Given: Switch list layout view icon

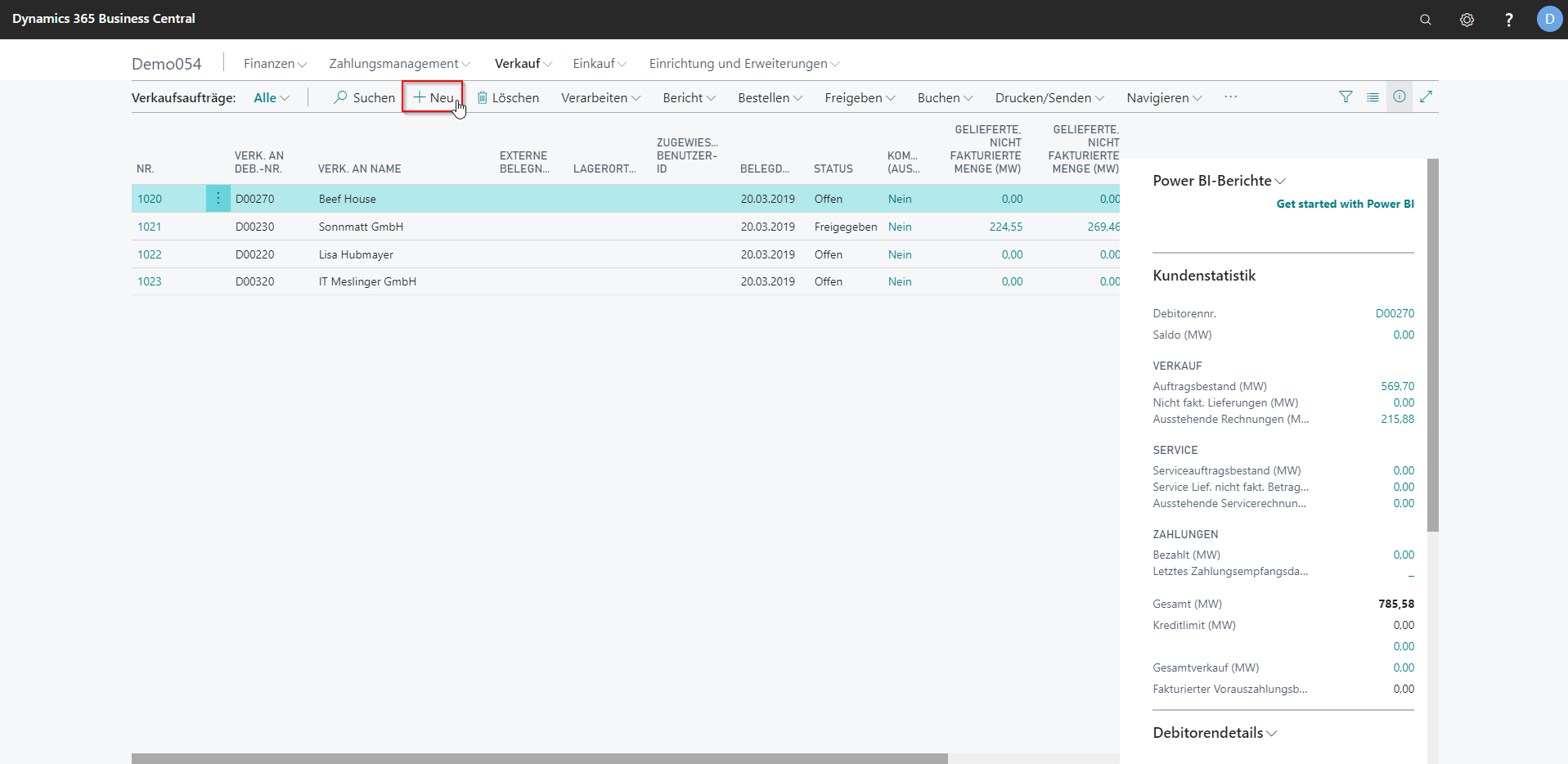Looking at the screenshot, I should (1373, 97).
